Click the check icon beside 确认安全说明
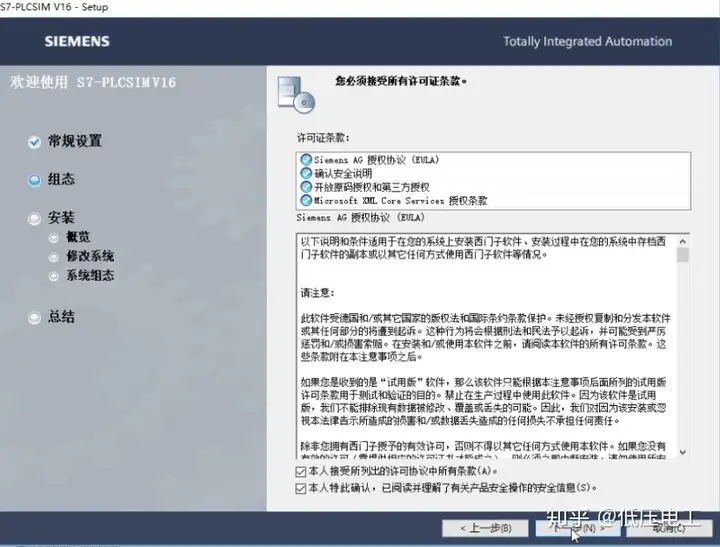 click(306, 173)
